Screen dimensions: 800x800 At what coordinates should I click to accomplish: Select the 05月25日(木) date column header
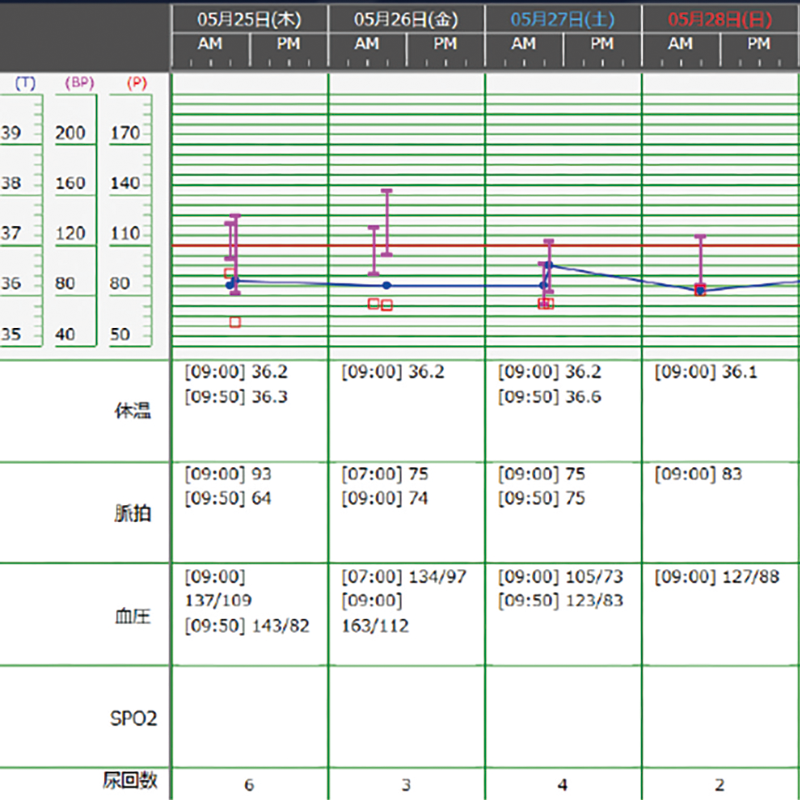[249, 18]
